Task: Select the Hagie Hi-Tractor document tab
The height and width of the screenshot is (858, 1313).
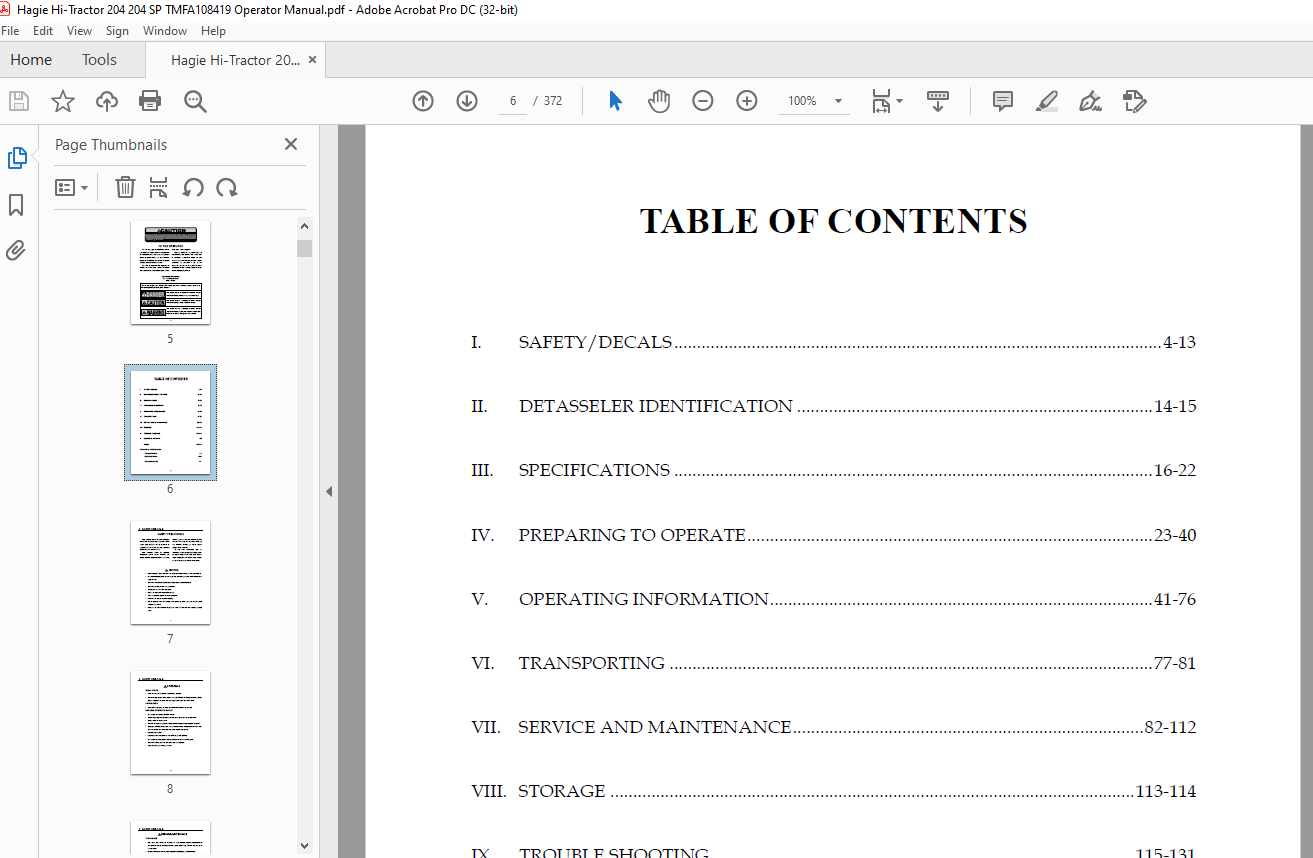Action: pyautogui.click(x=235, y=60)
